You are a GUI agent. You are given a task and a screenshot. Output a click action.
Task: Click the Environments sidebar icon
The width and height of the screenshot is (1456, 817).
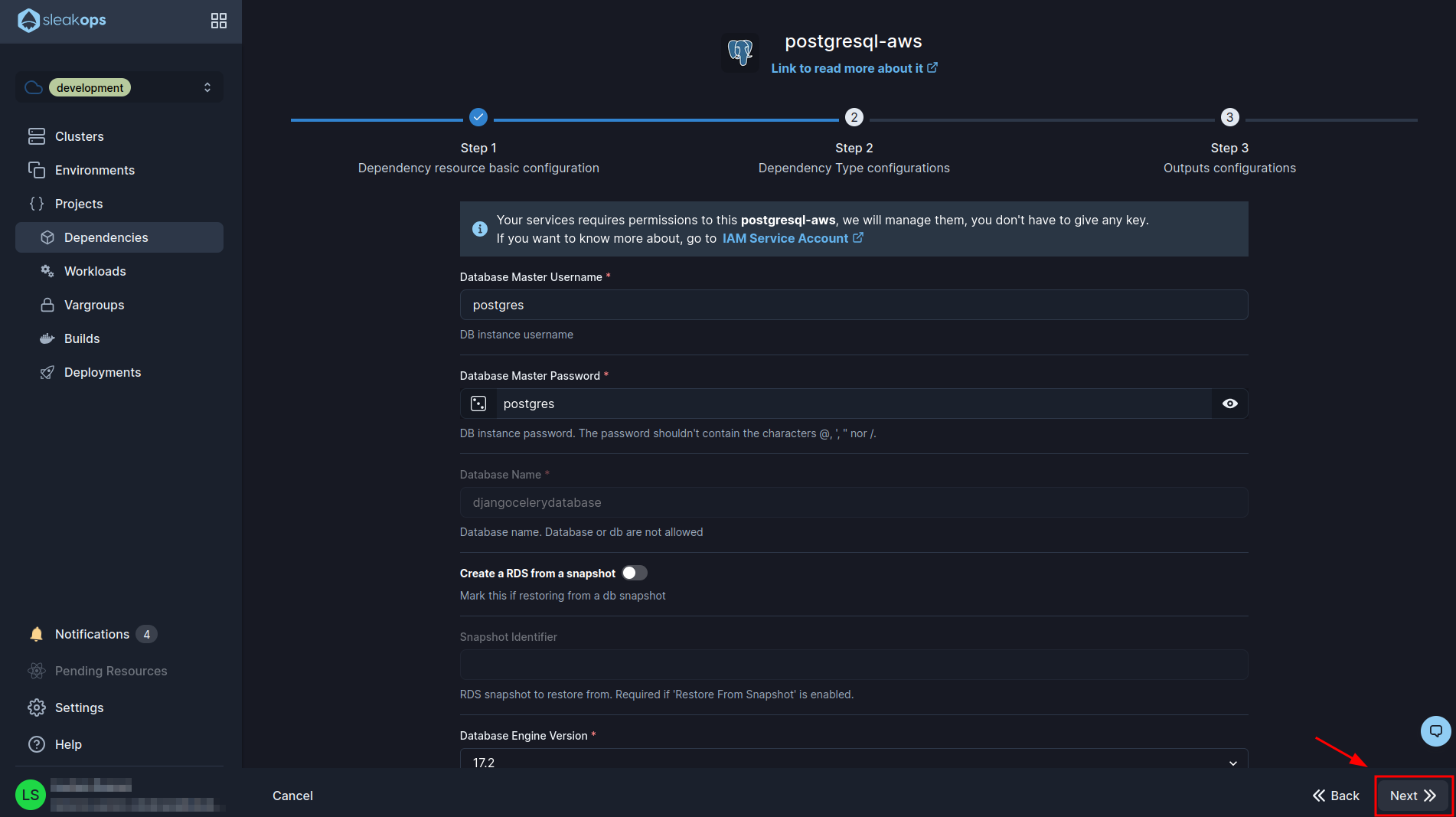37,170
